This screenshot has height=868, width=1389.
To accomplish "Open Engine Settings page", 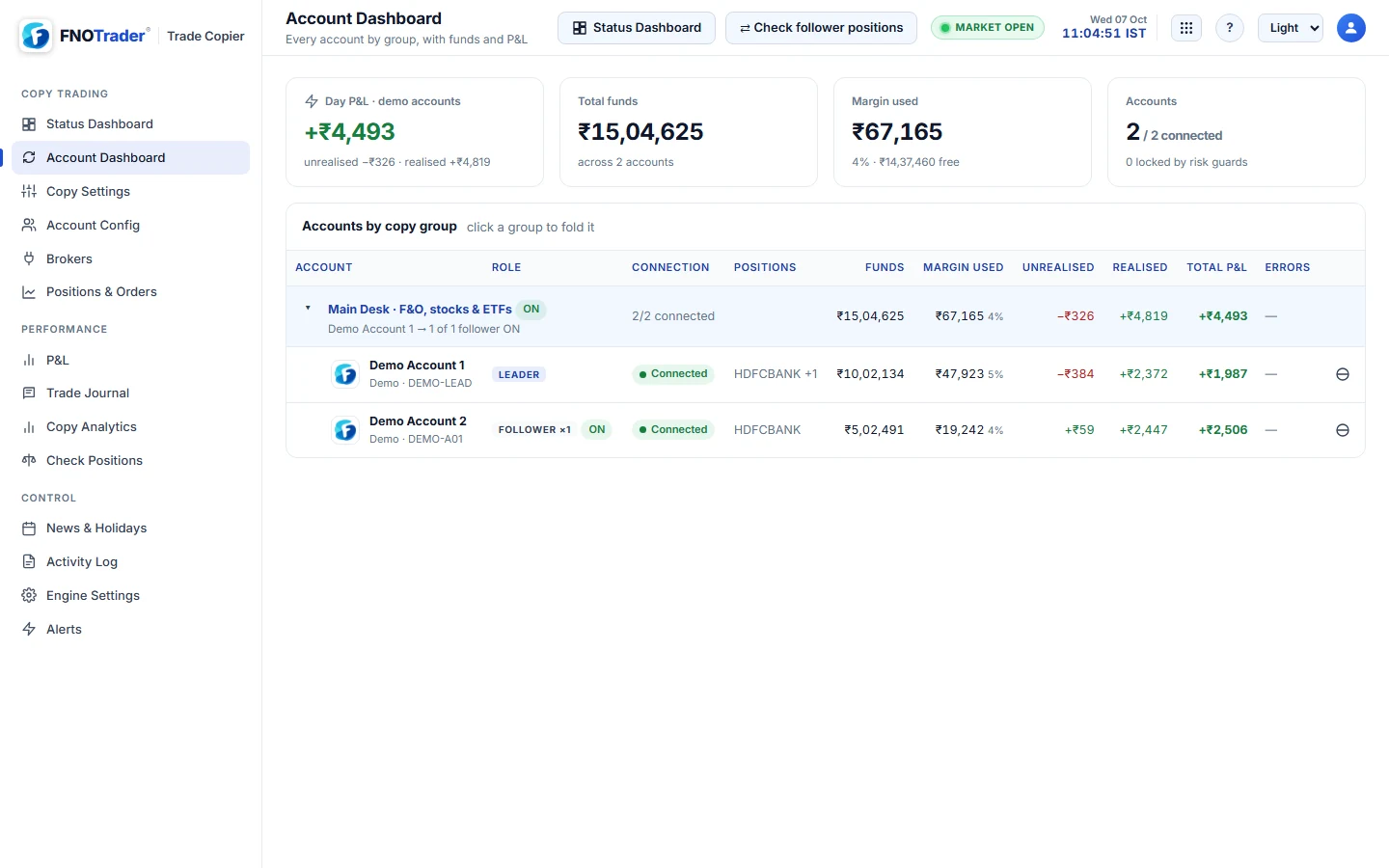I will tap(131, 596).
